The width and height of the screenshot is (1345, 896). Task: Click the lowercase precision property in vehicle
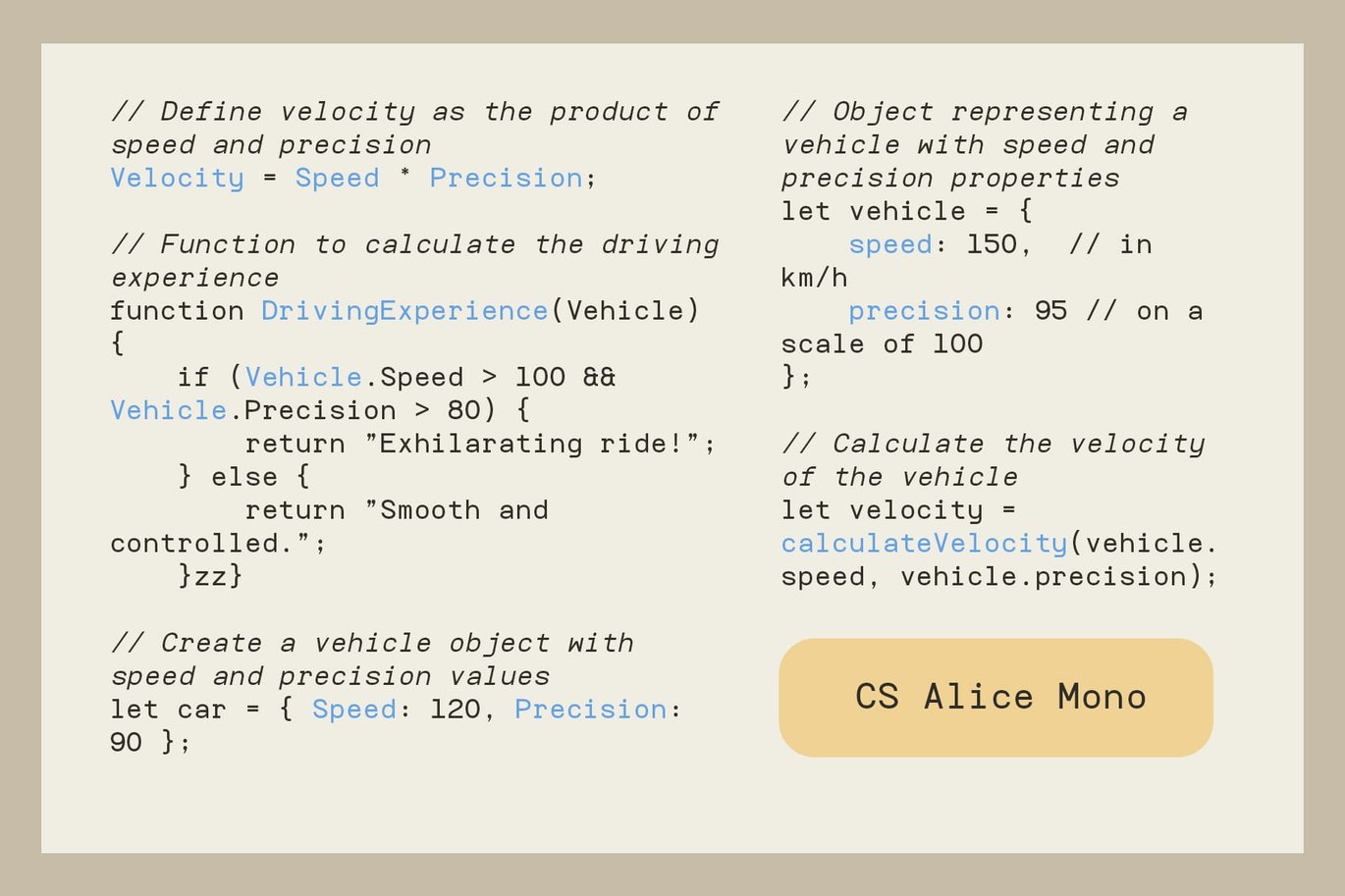pyautogui.click(x=925, y=312)
